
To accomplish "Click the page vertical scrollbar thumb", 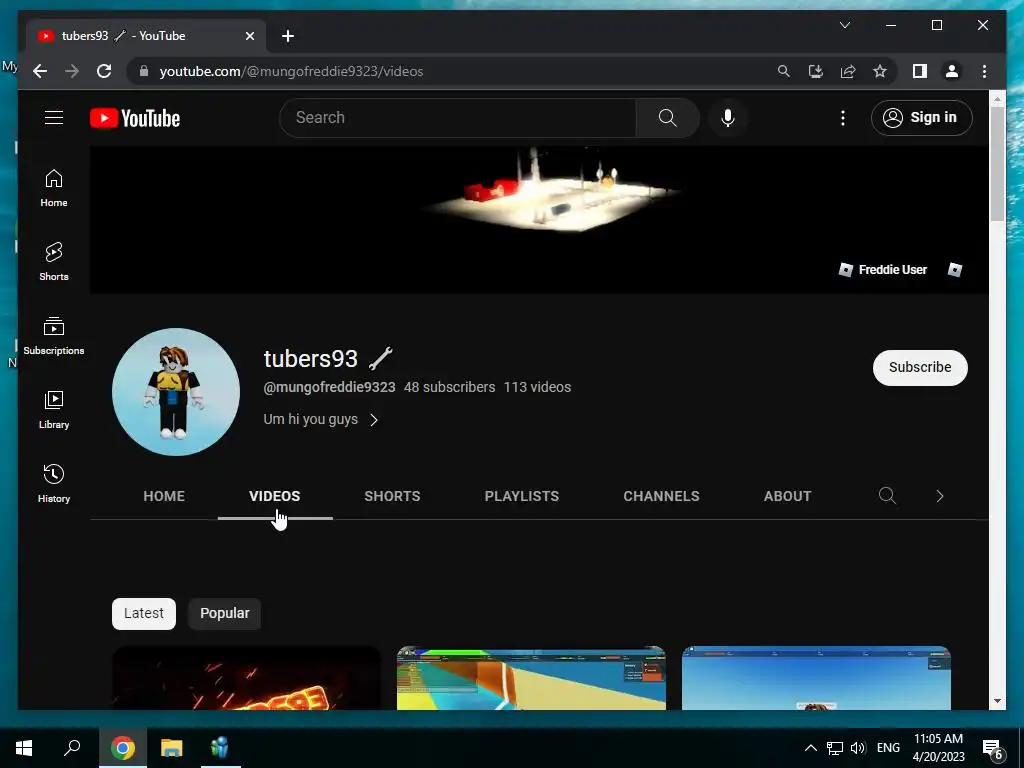I will pyautogui.click(x=997, y=163).
